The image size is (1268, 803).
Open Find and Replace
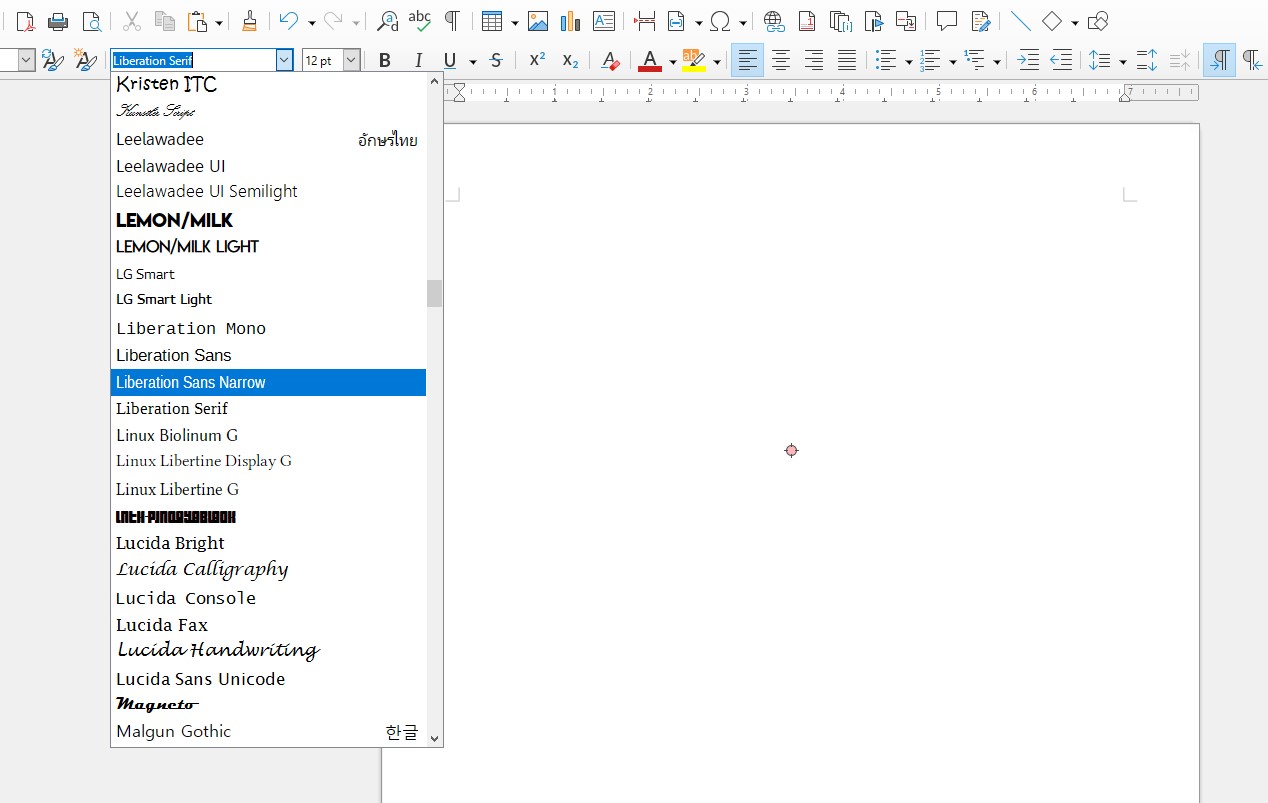click(387, 21)
